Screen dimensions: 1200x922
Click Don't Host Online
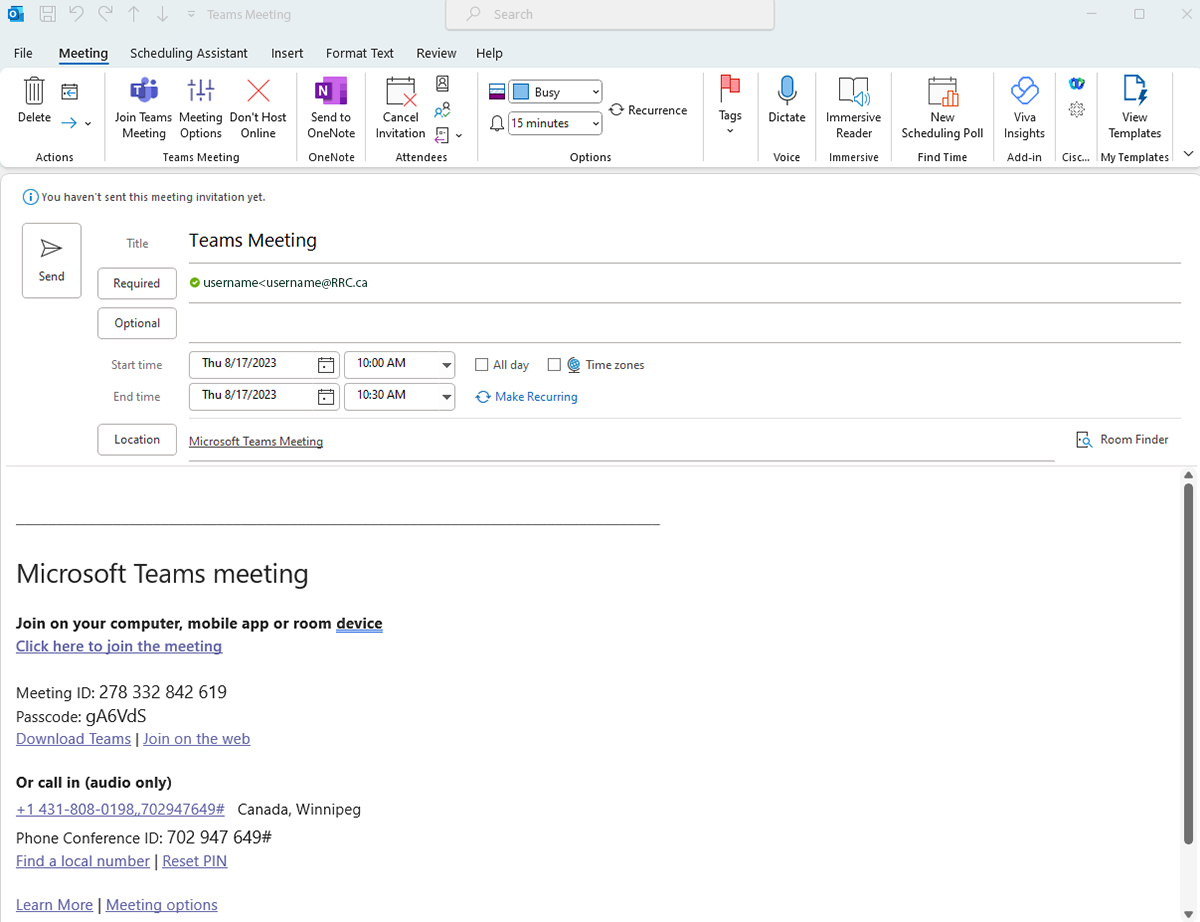258,108
